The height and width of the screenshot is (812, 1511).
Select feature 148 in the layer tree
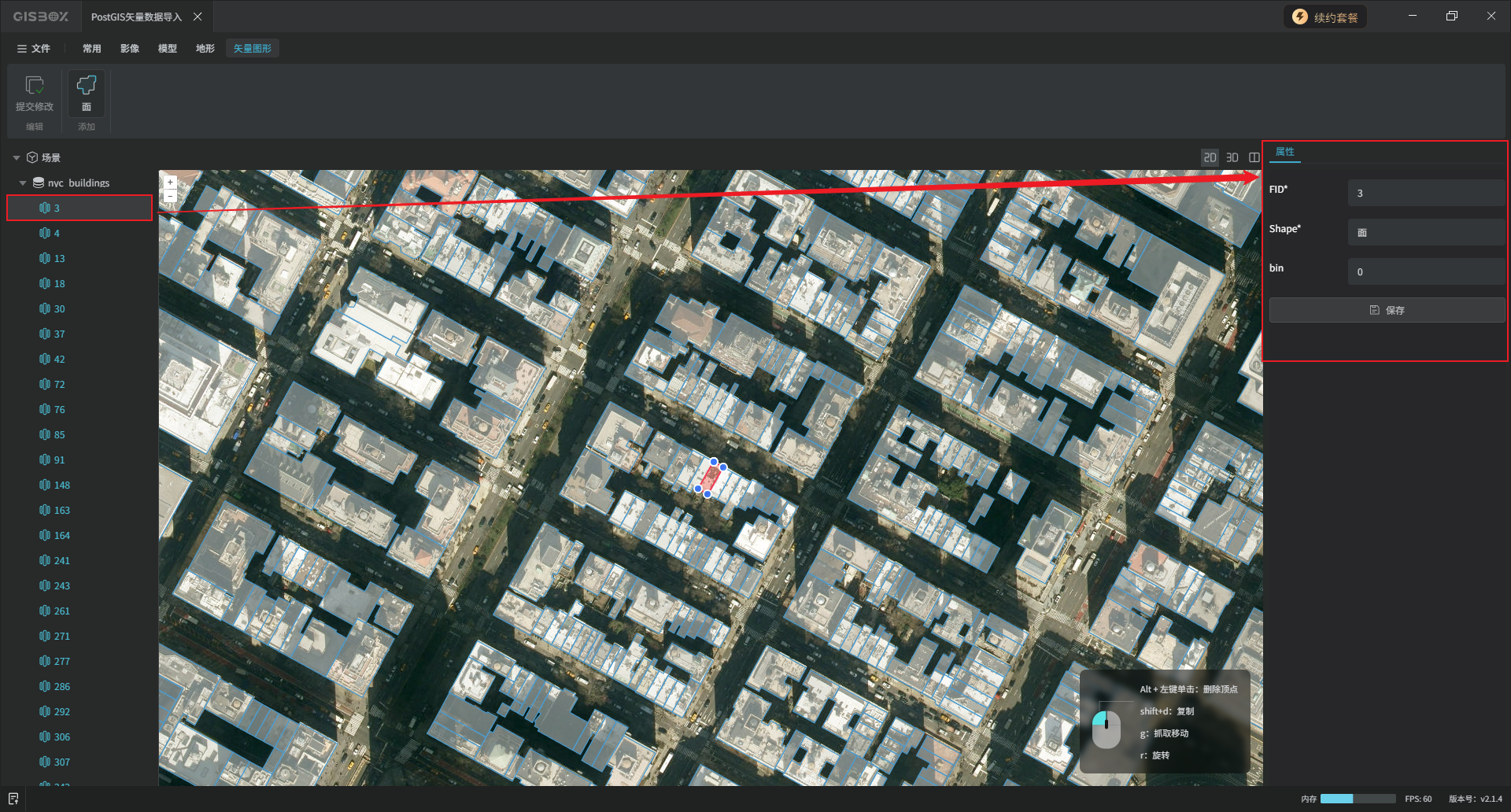point(62,485)
